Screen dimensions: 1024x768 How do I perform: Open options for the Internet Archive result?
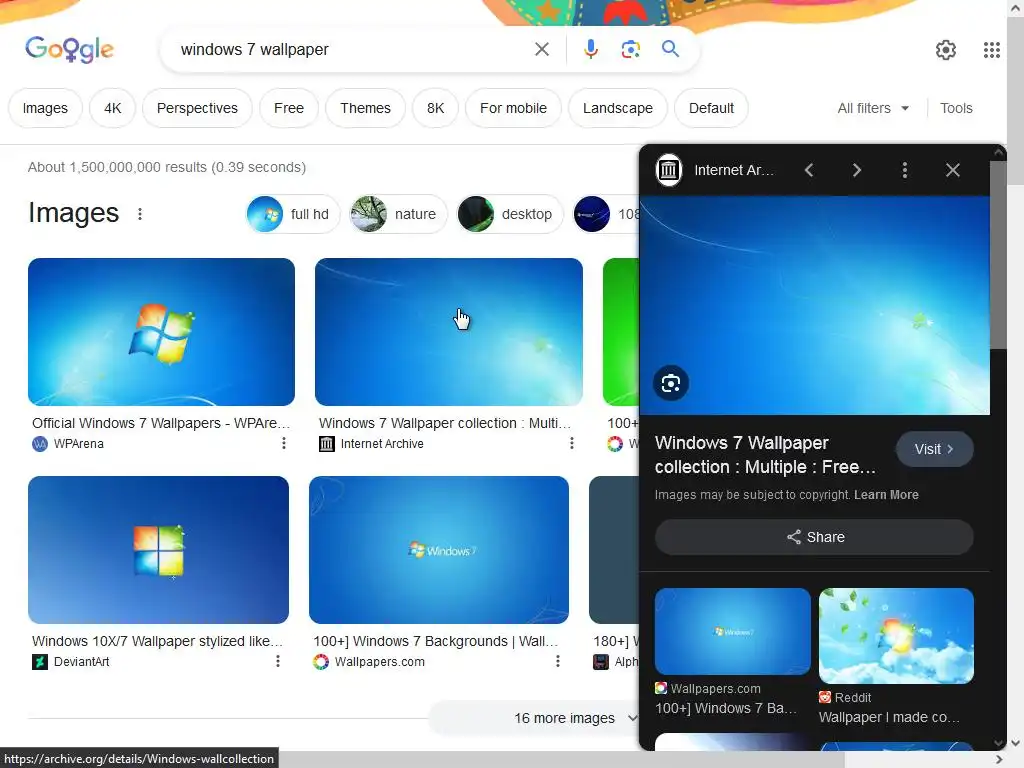tap(571, 443)
